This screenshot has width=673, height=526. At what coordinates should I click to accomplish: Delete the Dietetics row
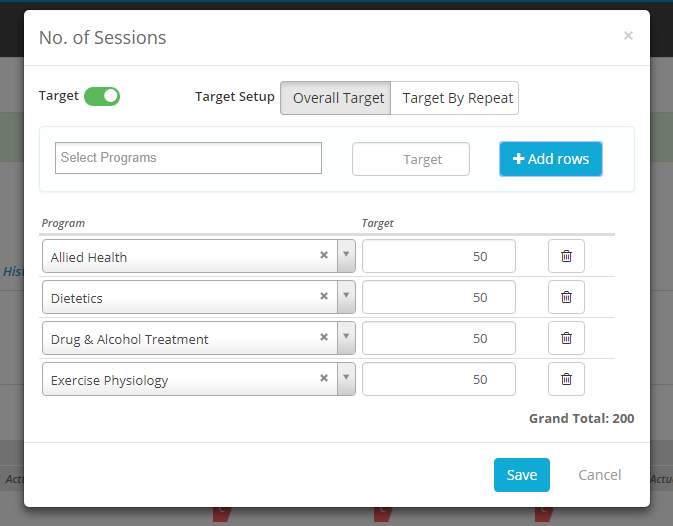tap(566, 297)
